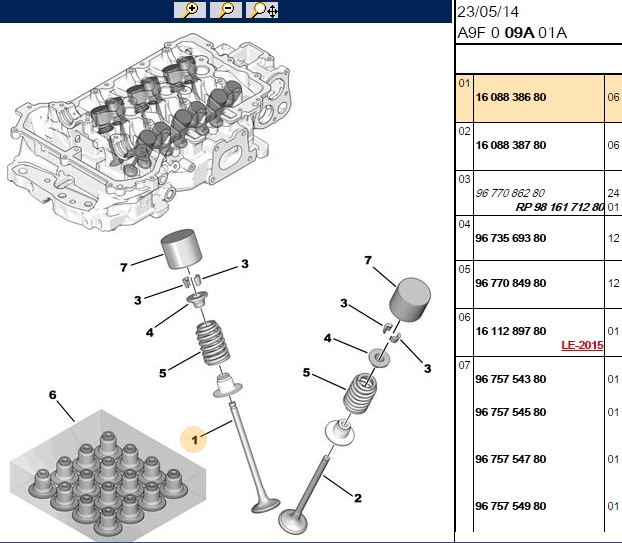
Task: Click diagram code A9F 0 09A 01A
Action: pos(512,33)
